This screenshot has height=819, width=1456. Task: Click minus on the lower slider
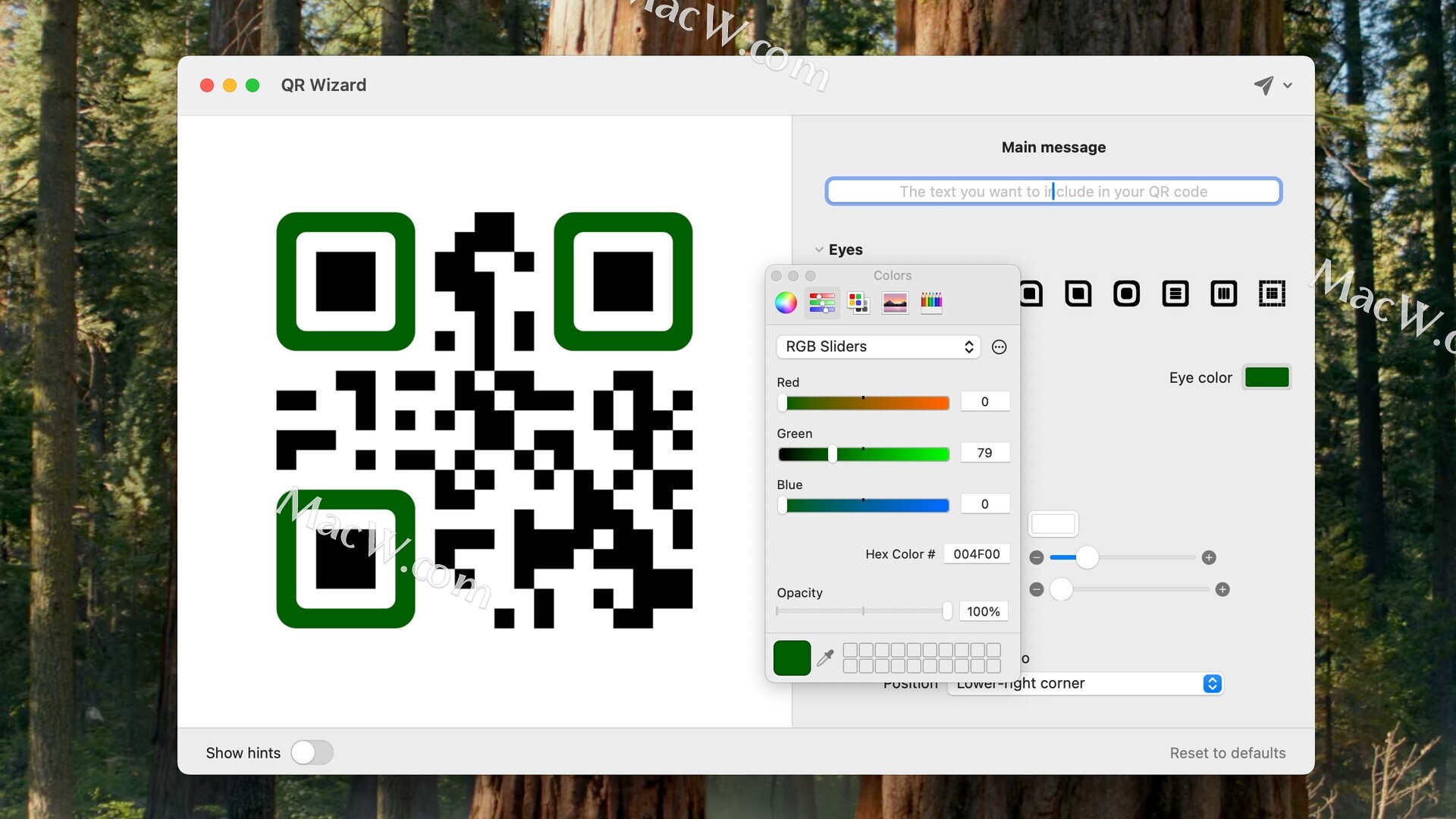tap(1037, 589)
